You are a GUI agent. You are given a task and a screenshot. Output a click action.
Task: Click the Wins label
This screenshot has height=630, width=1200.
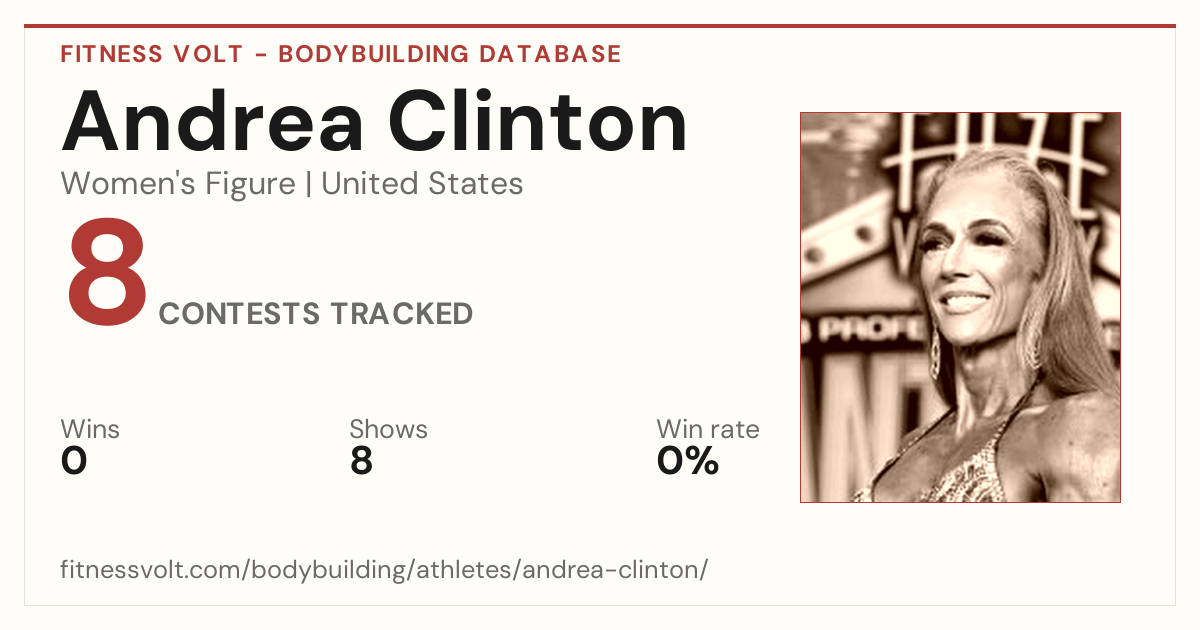(90, 430)
